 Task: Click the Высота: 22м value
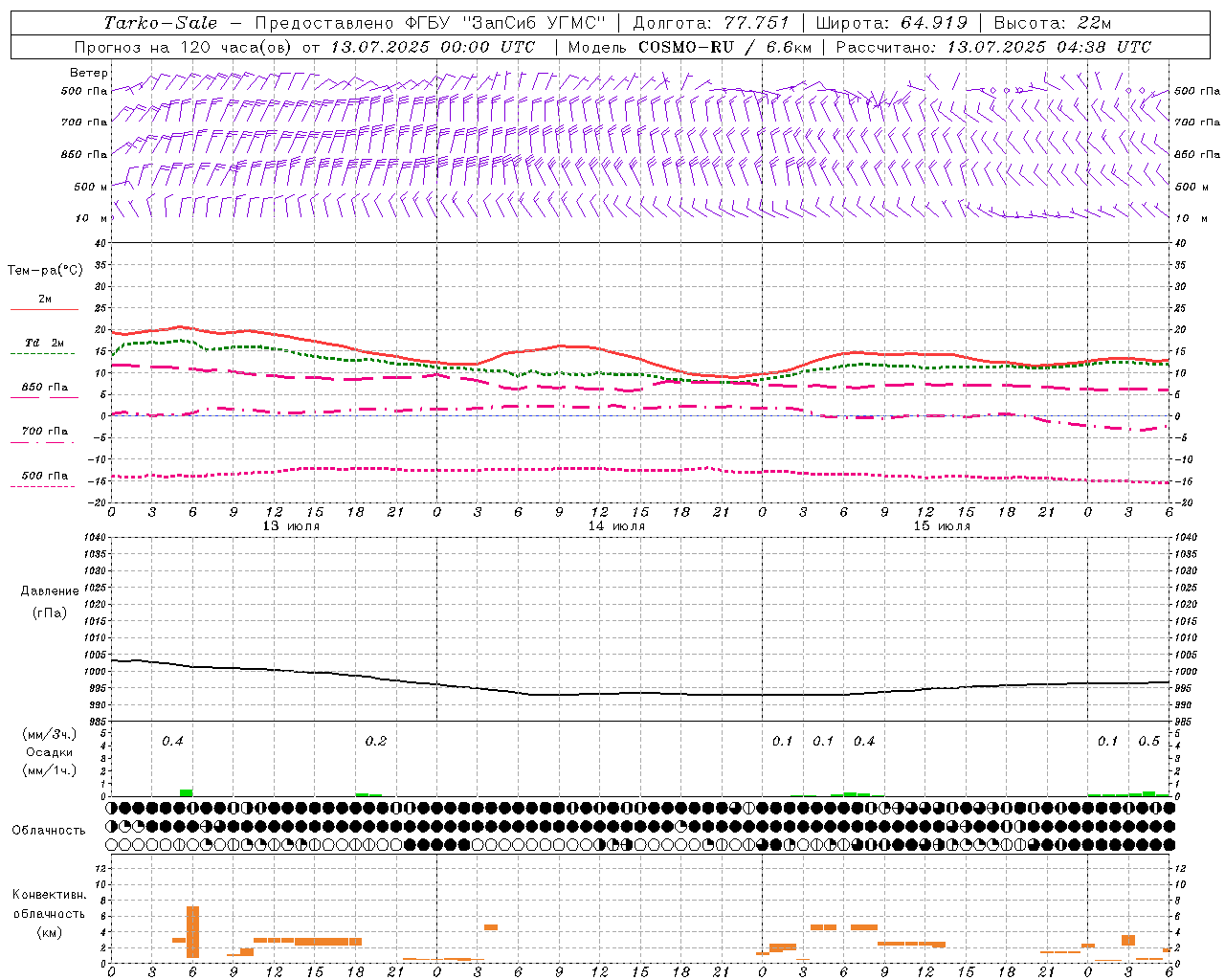1053,23
